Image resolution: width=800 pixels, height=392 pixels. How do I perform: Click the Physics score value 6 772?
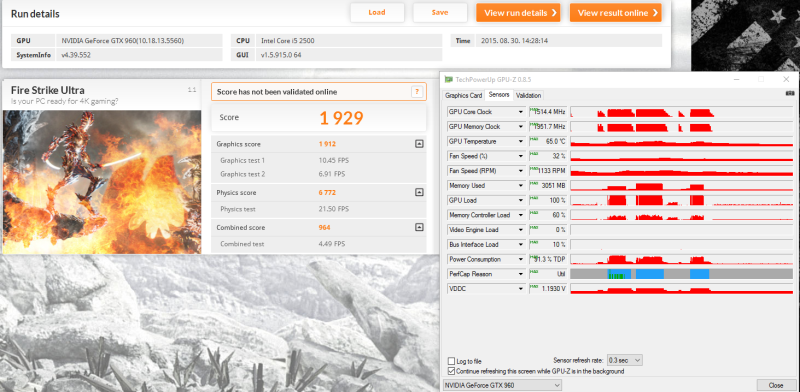point(327,192)
